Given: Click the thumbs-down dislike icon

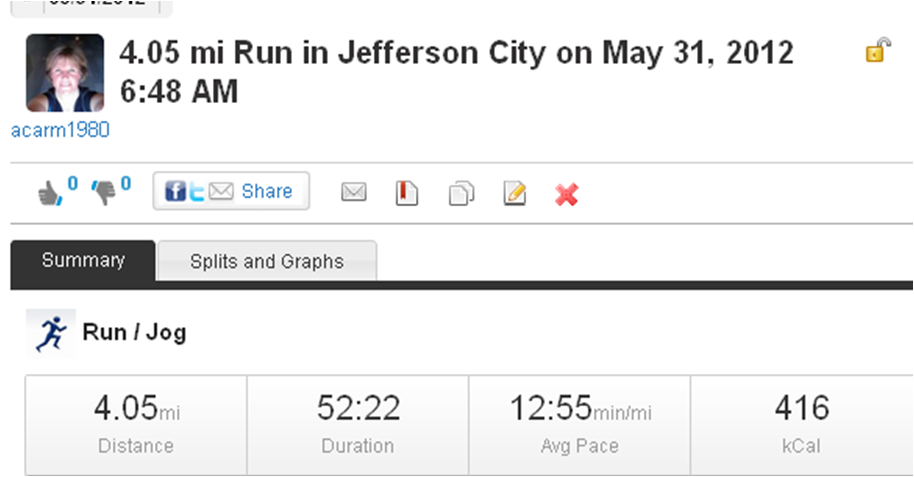Looking at the screenshot, I should click(x=104, y=192).
